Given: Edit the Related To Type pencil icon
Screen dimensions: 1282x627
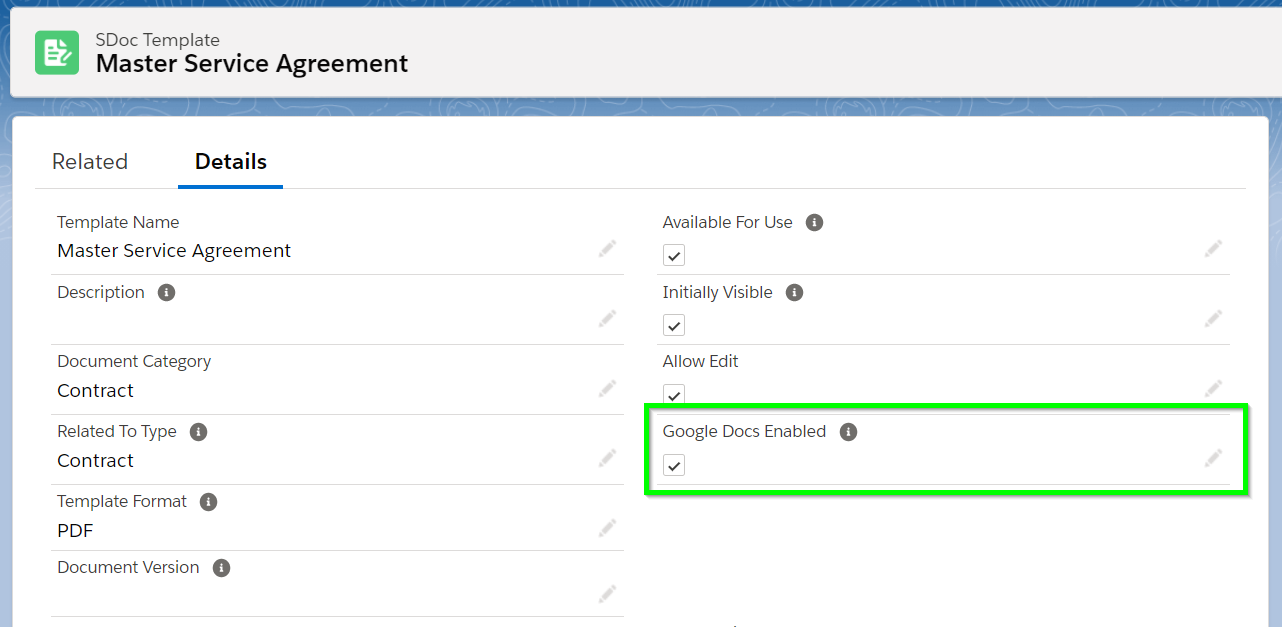Looking at the screenshot, I should [x=607, y=459].
